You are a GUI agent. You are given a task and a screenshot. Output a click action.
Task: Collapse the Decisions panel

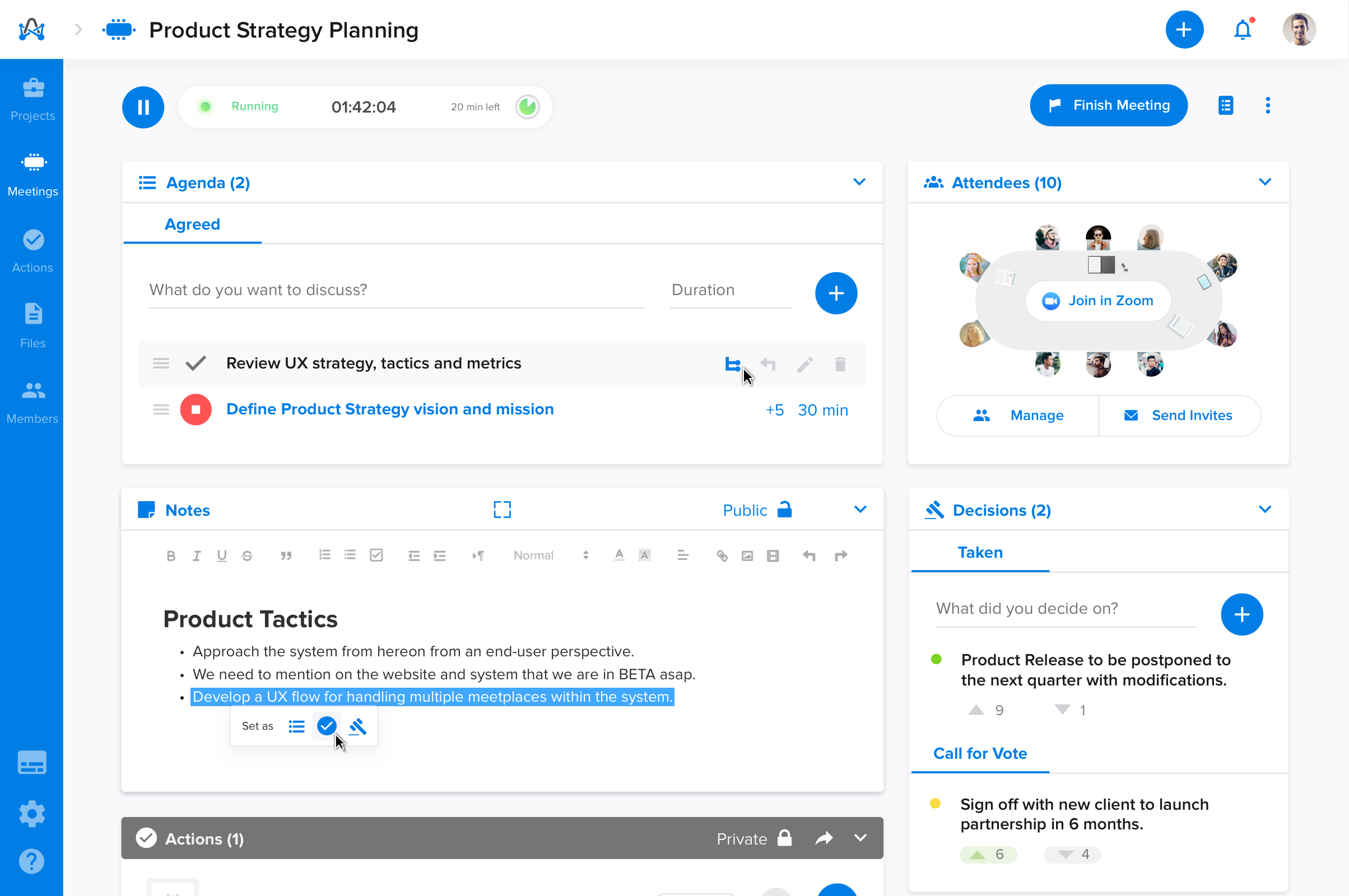pyautogui.click(x=1266, y=509)
